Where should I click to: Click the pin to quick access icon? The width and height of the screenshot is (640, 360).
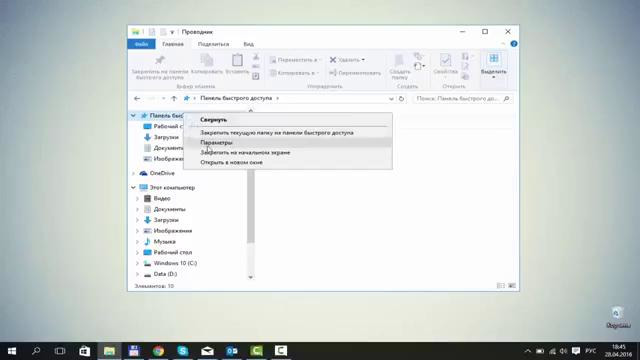pyautogui.click(x=160, y=61)
